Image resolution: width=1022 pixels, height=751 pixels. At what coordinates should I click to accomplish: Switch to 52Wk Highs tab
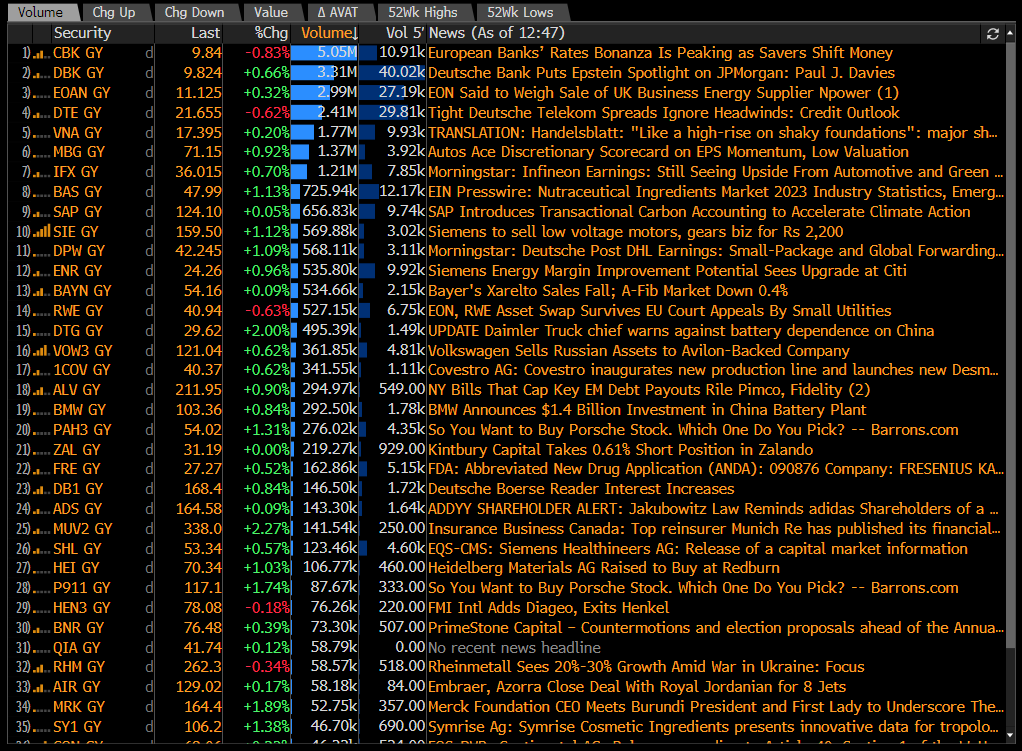(x=423, y=12)
